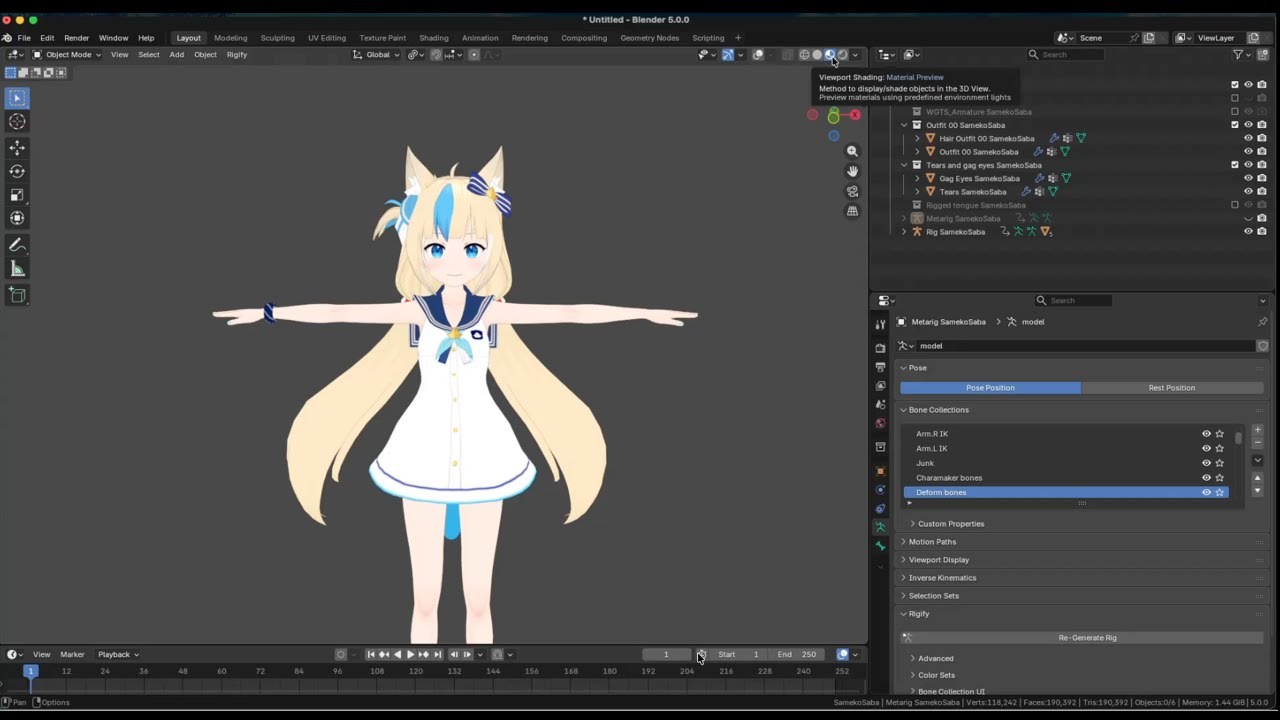Viewport: 1280px width, 720px height.
Task: Expand Tears SamekoSaba object in outliner
Action: click(x=917, y=191)
